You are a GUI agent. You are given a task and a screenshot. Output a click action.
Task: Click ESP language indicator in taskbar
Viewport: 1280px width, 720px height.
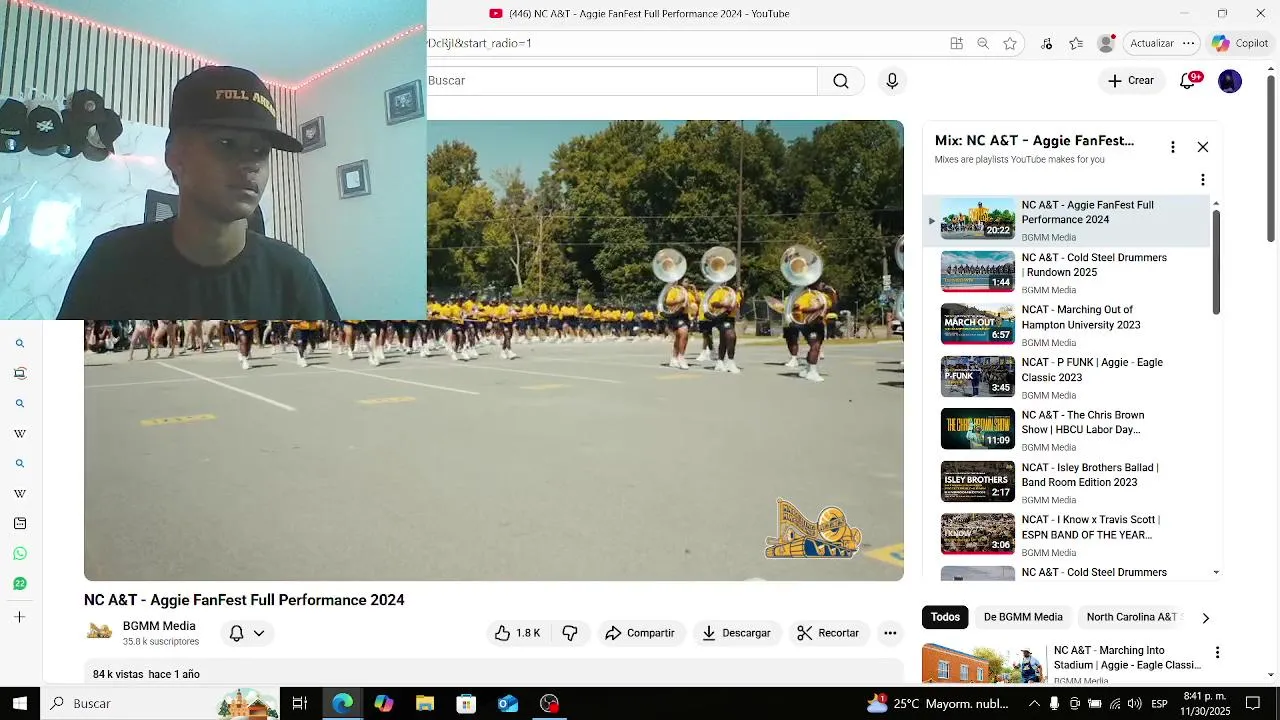1159,704
